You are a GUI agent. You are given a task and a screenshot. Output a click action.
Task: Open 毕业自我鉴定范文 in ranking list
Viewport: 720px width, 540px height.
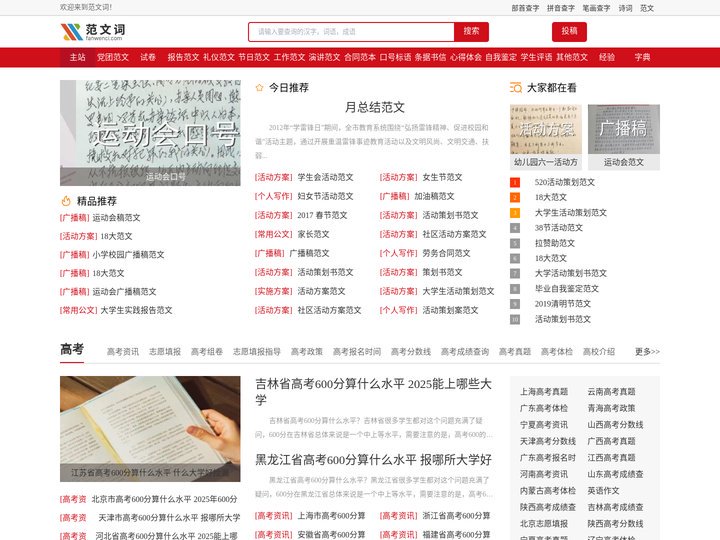(x=567, y=288)
